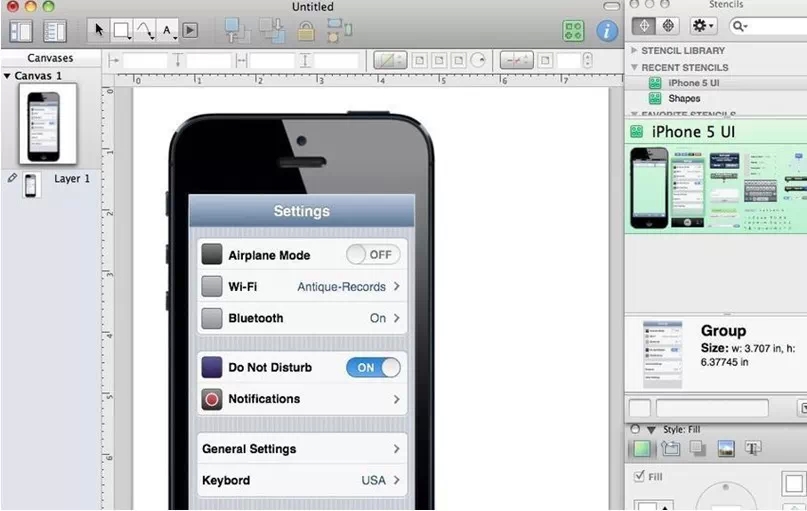Image resolution: width=807 pixels, height=511 pixels.
Task: Click the stepper arrows at format bar end
Action: (588, 61)
